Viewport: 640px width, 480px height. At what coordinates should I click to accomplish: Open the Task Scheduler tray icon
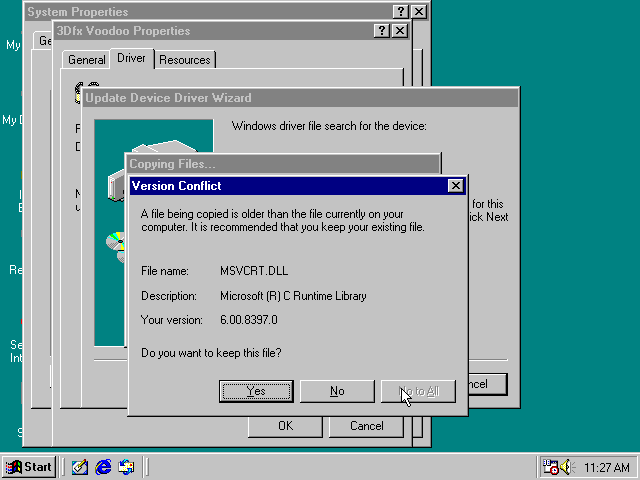pyautogui.click(x=550, y=467)
